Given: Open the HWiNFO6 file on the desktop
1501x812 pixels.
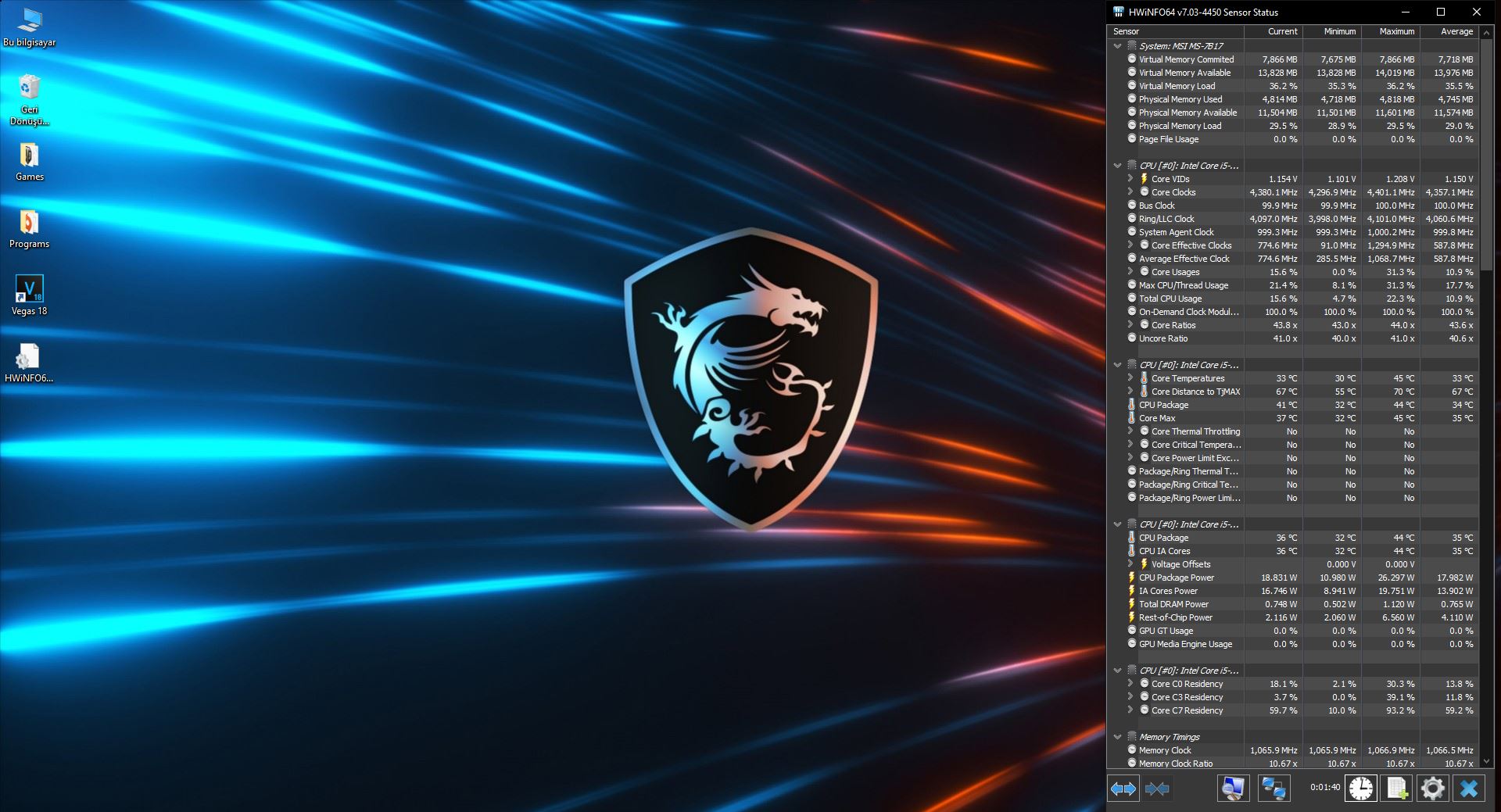Looking at the screenshot, I should click(29, 363).
